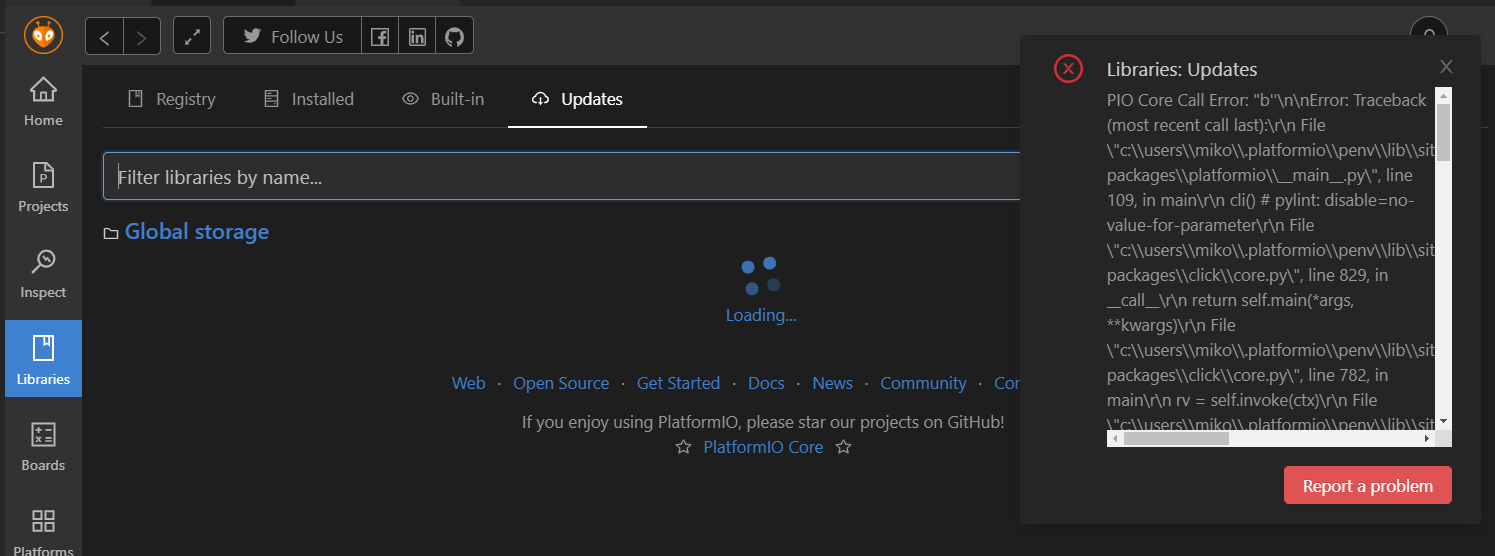Screen dimensions: 1495x556
Task: Open the Web footer link
Action: [469, 383]
